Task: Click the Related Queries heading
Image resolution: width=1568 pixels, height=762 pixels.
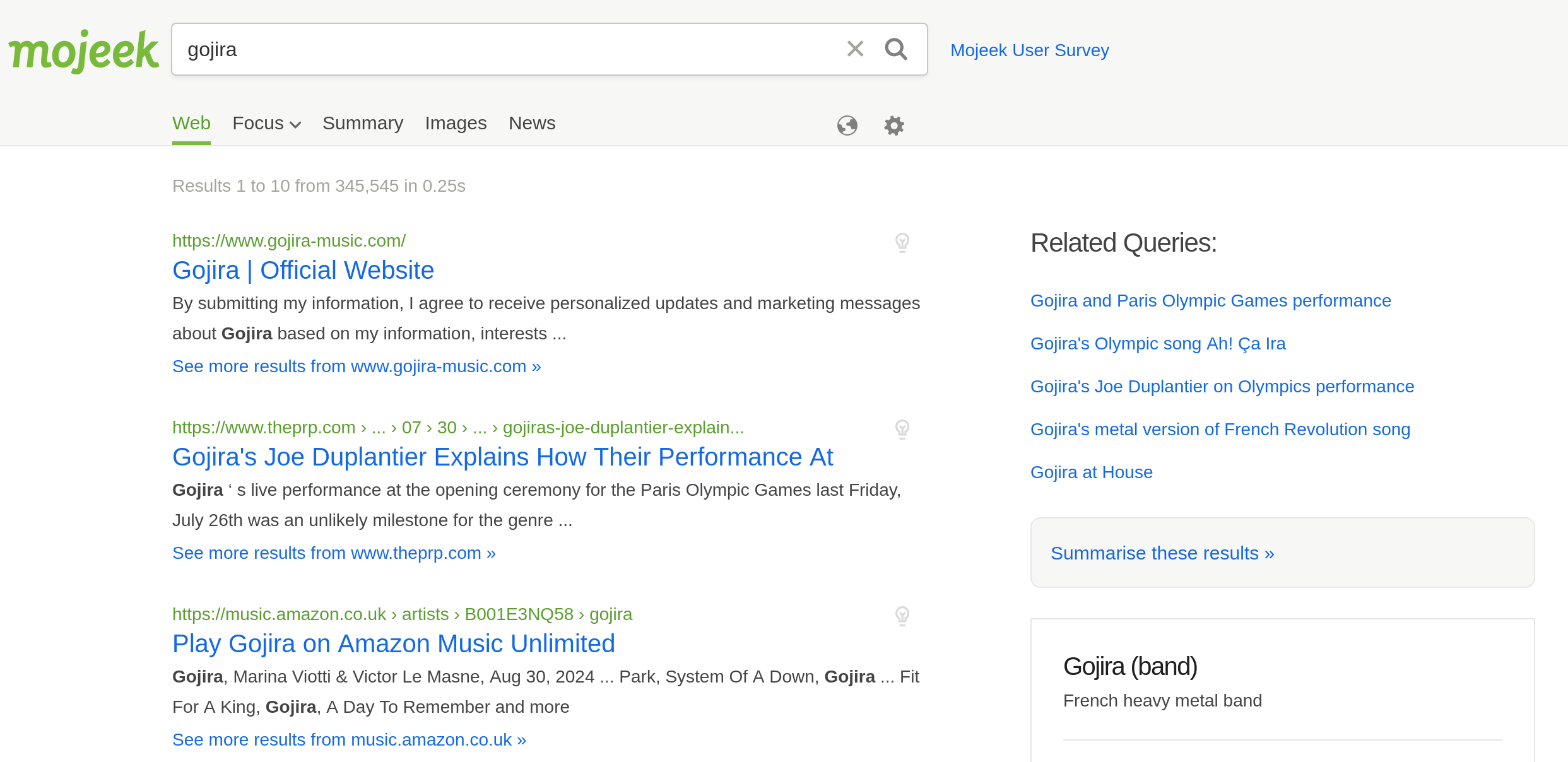Action: click(x=1123, y=243)
